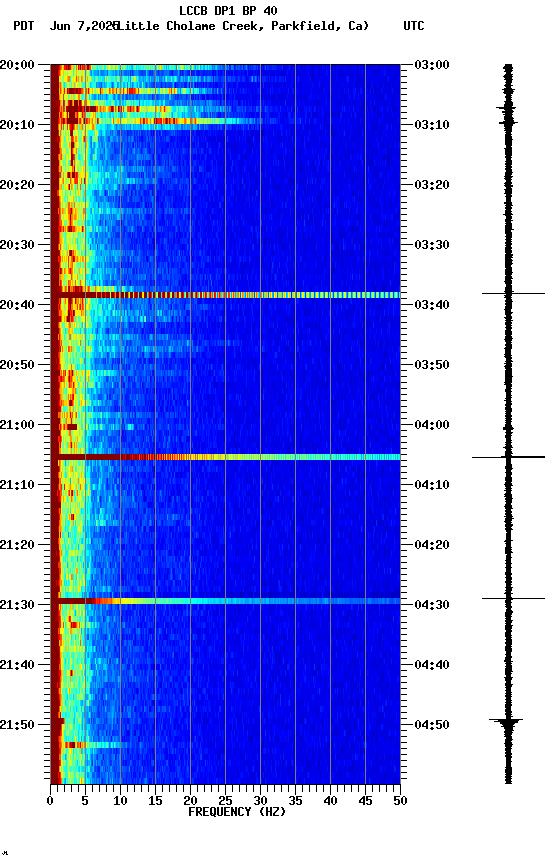Click the '10' frequency tick label

tap(120, 801)
